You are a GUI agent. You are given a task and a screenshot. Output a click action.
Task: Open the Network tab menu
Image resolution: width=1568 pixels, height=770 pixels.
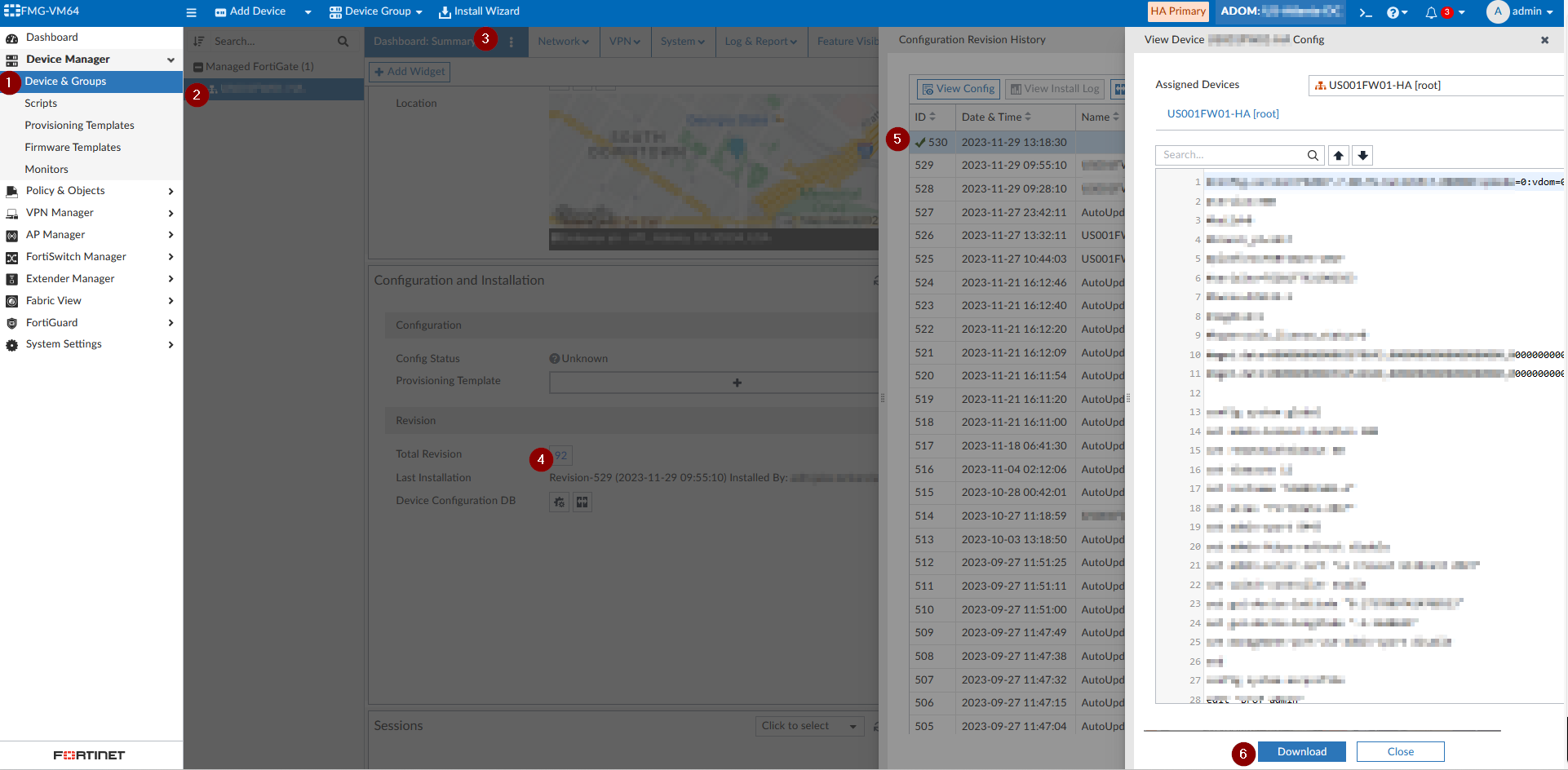[x=563, y=42]
